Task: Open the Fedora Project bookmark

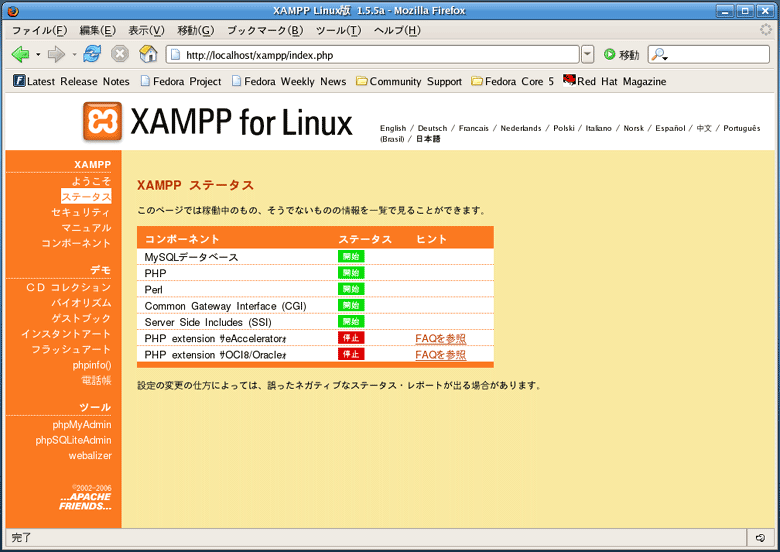Action: click(x=181, y=81)
